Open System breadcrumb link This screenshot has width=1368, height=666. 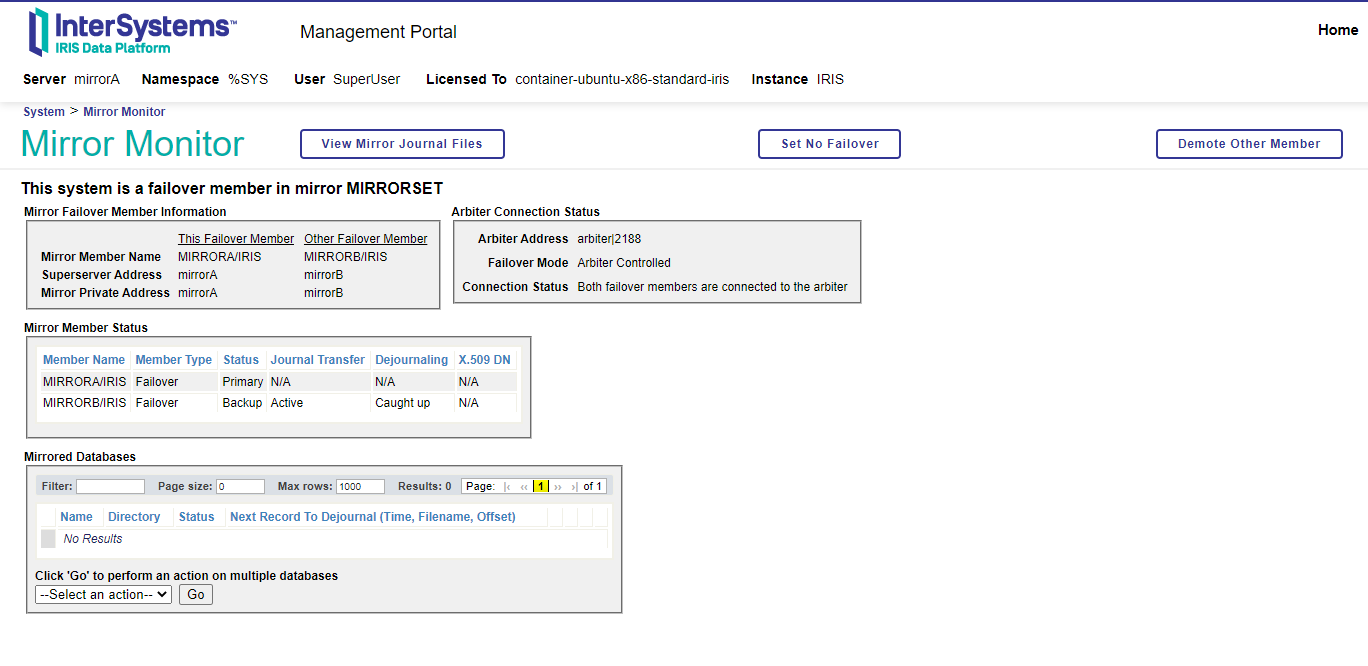point(44,112)
